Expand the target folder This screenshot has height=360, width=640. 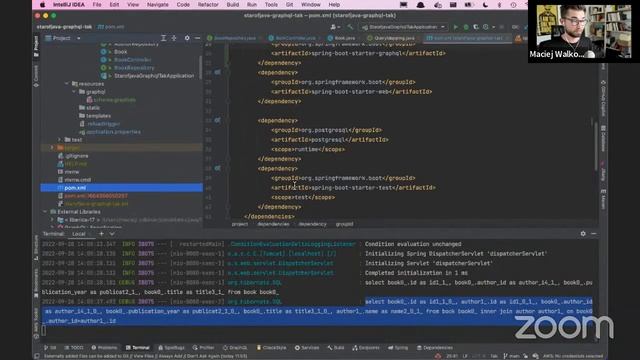pos(52,148)
